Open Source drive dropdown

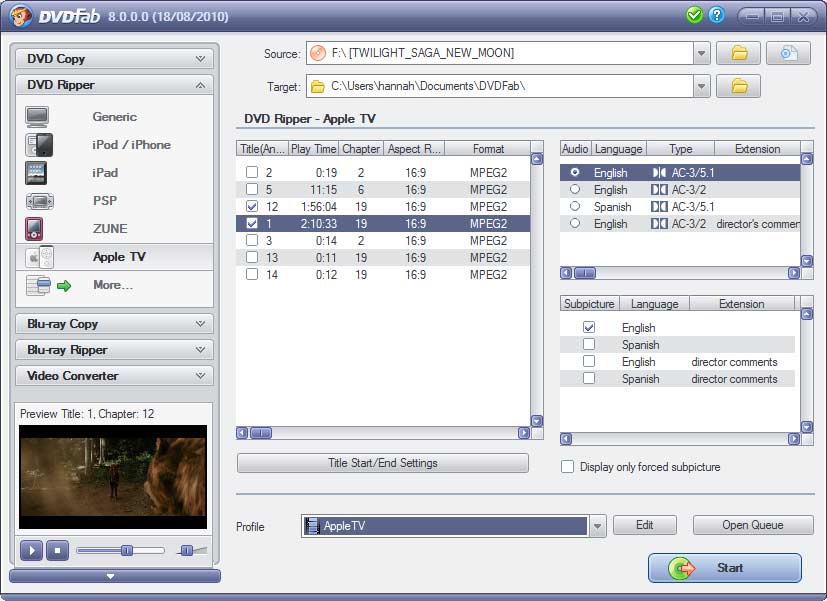tap(701, 53)
